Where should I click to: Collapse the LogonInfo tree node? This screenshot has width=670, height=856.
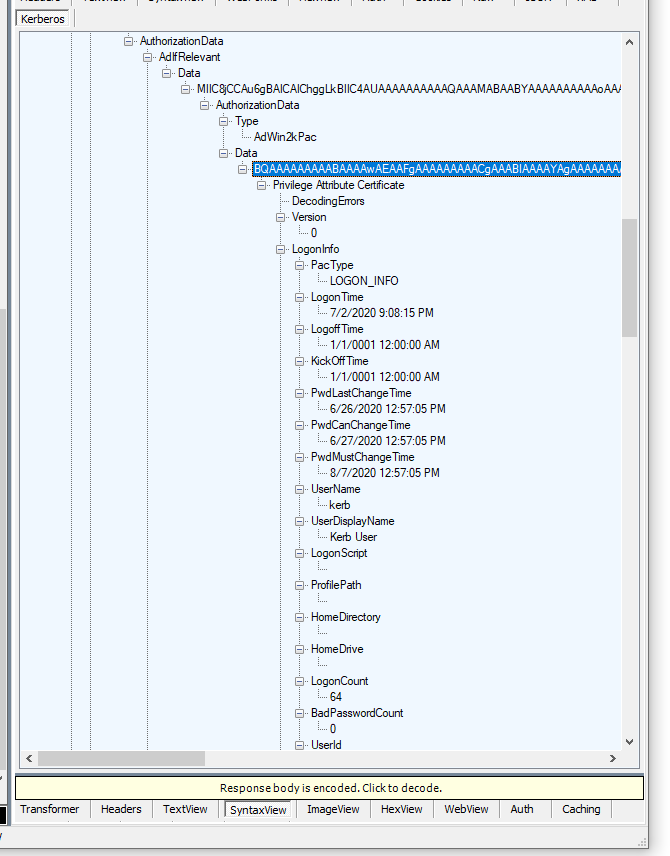[x=282, y=249]
